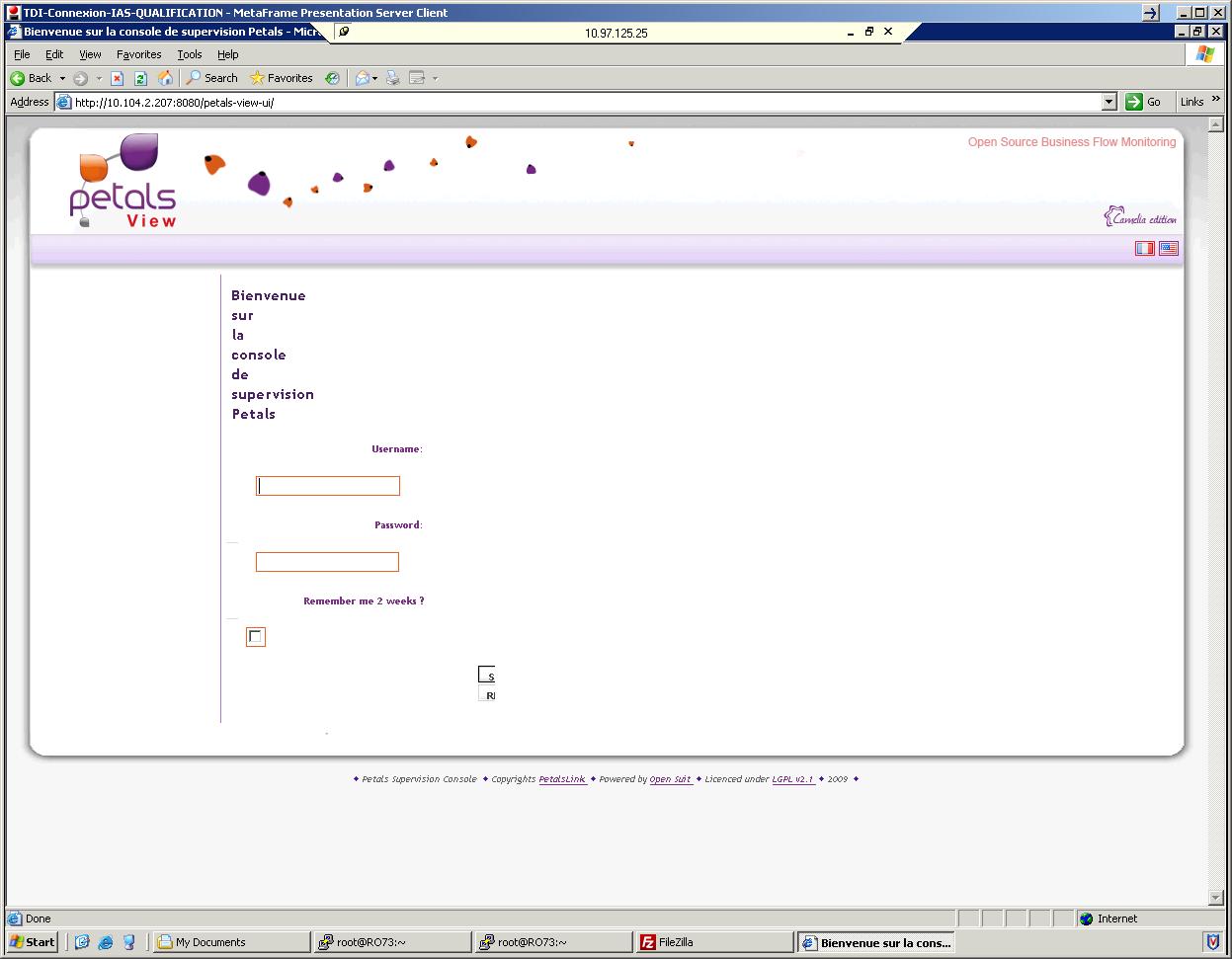This screenshot has width=1232, height=959.
Task: Click the Refresh page icon
Action: point(140,78)
